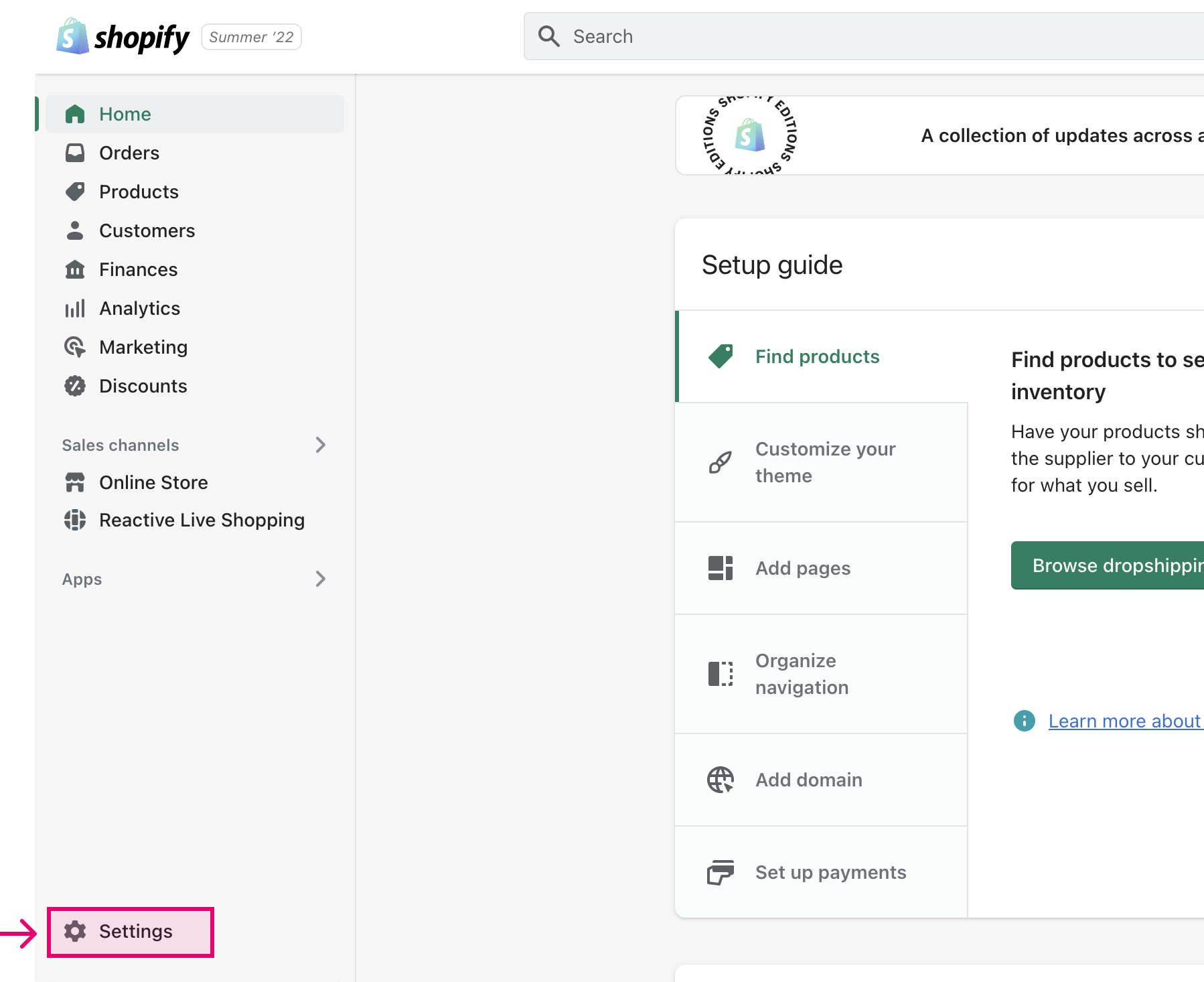
Task: Expand the Sales channels chevron
Action: click(321, 445)
